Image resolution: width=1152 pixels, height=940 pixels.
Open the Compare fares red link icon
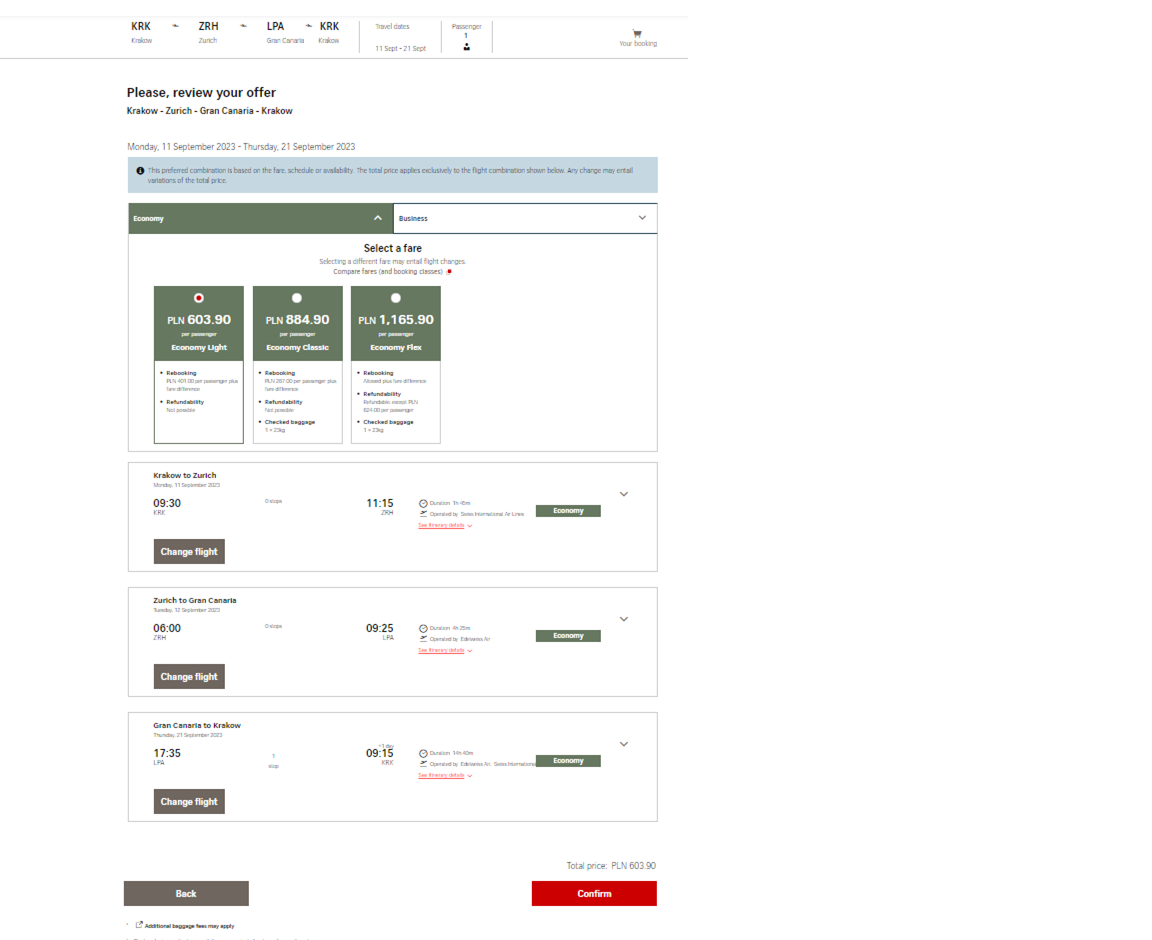(x=450, y=271)
